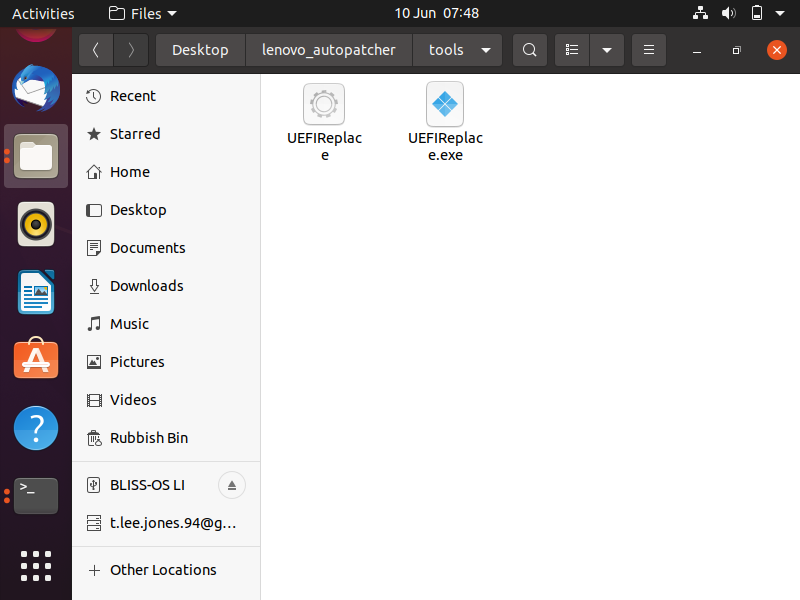Screen dimensions: 800x600
Task: Click the network icon in top bar
Action: (x=700, y=13)
